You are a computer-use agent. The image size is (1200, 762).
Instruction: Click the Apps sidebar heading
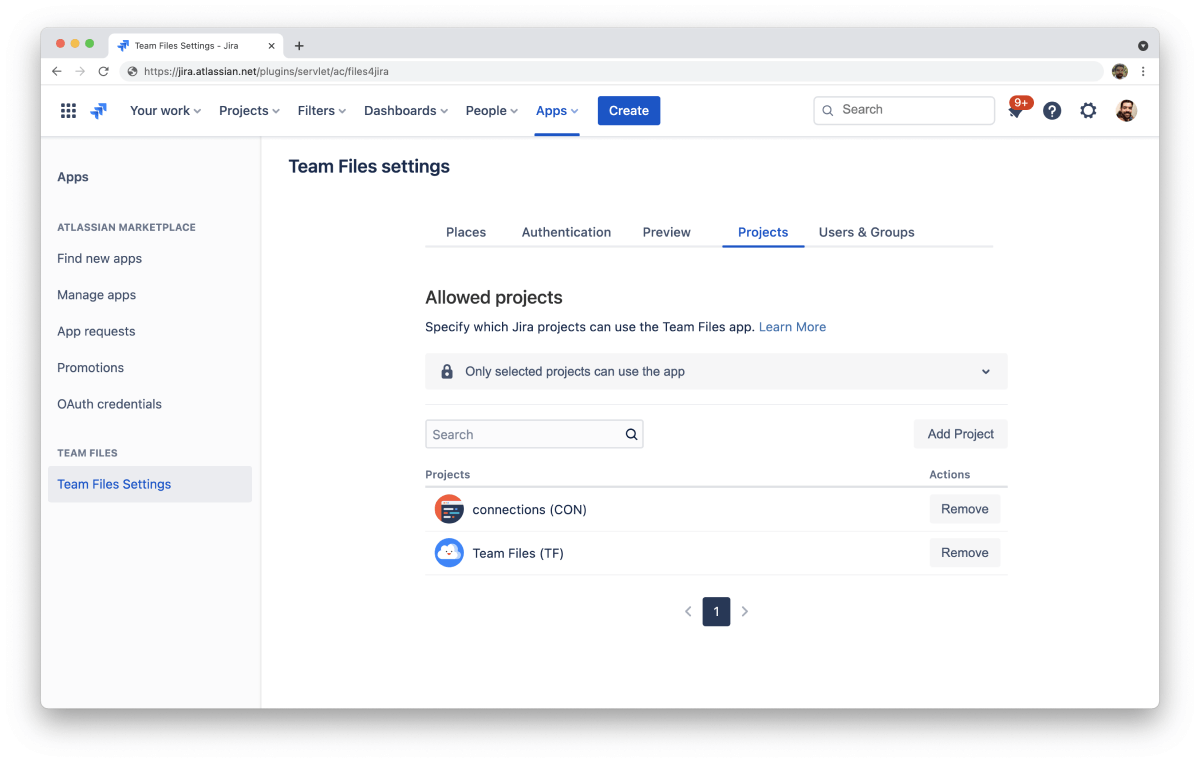[73, 177]
